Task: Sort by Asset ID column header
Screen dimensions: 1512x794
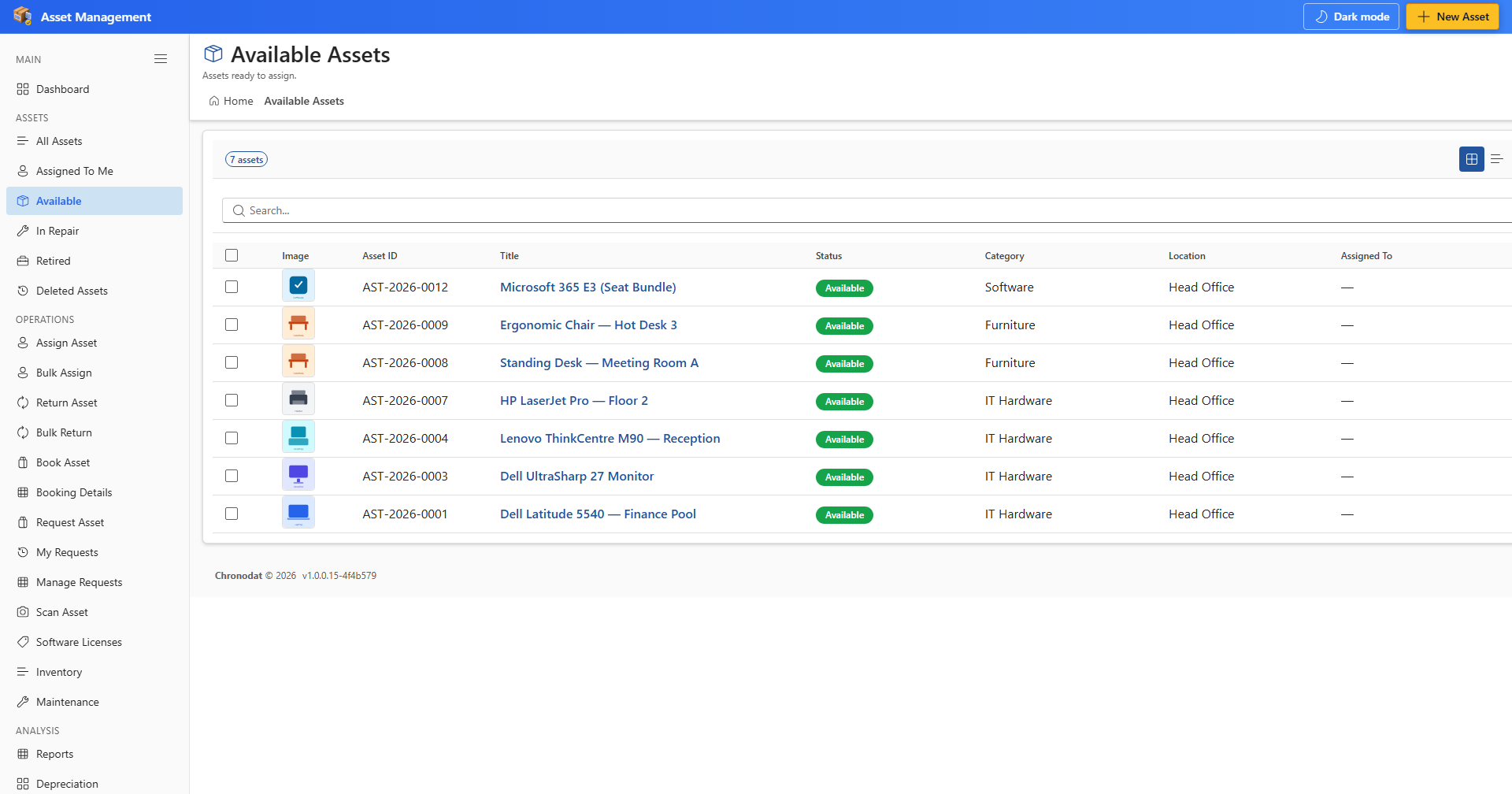Action: (380, 256)
